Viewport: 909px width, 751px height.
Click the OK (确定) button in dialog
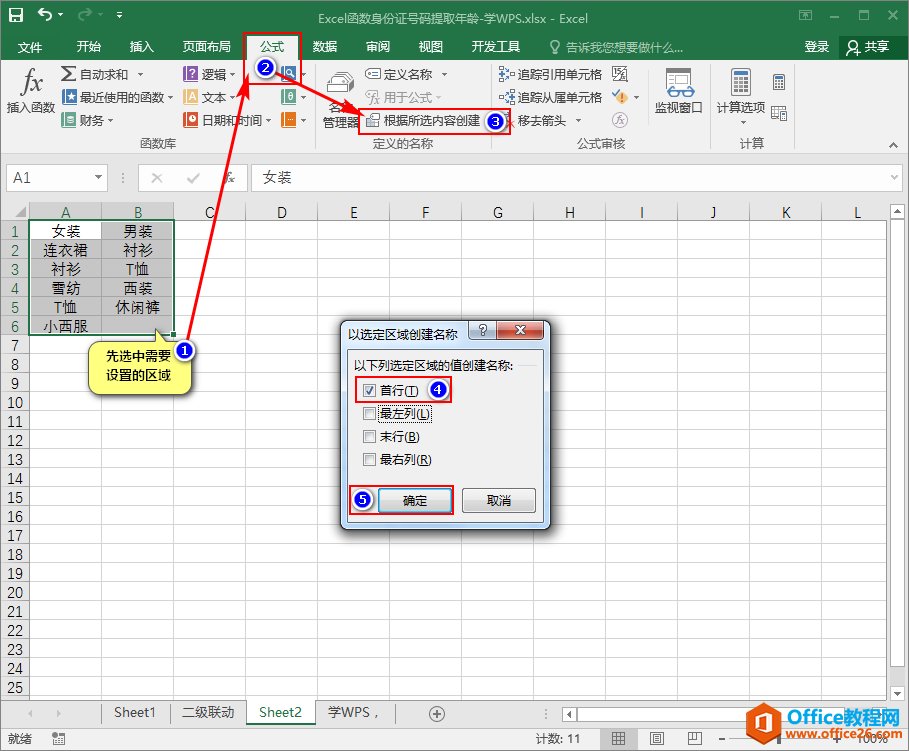(x=414, y=501)
